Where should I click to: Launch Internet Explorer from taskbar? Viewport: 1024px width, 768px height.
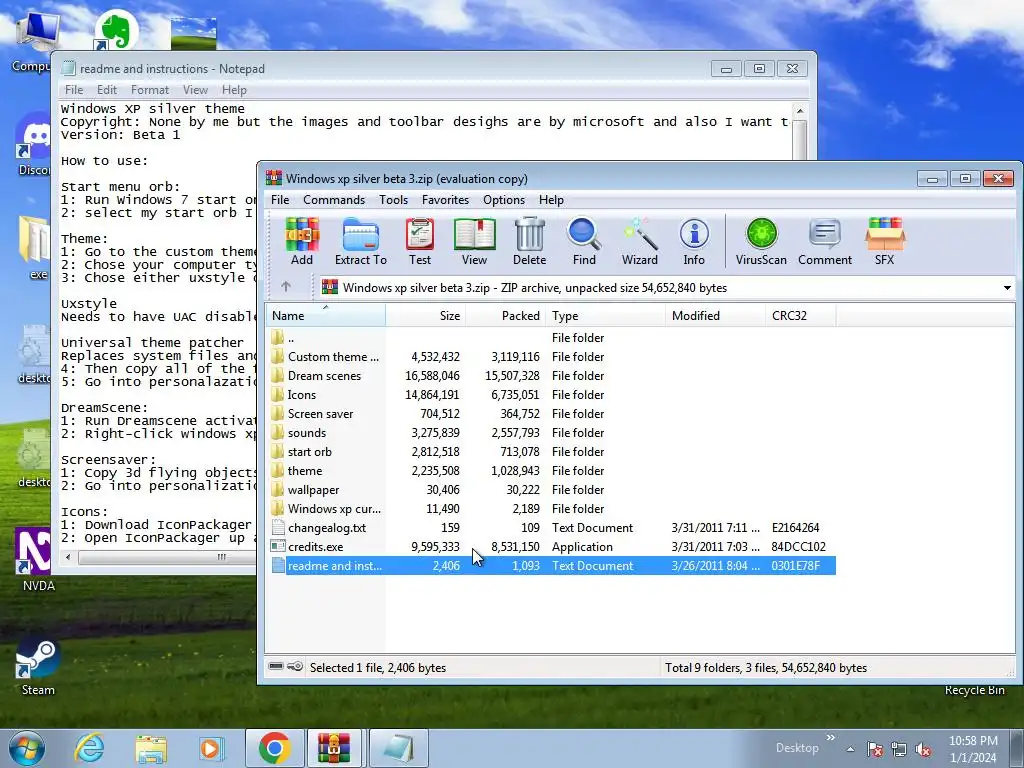[89, 748]
